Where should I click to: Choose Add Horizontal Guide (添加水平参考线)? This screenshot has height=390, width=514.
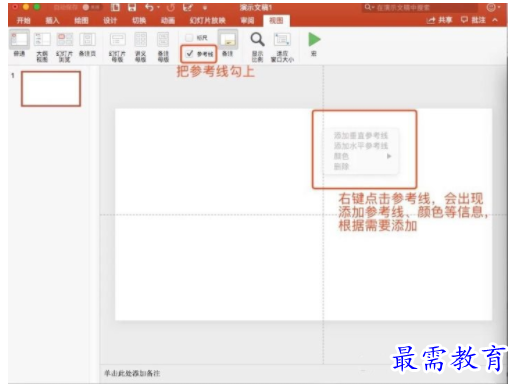(361, 146)
